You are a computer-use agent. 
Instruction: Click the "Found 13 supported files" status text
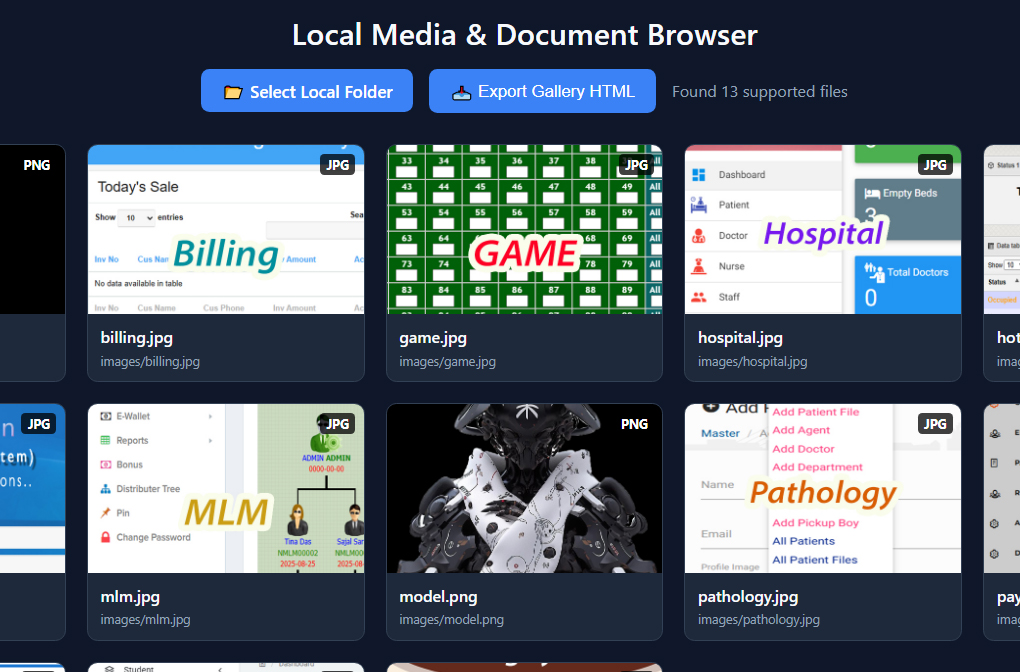pyautogui.click(x=760, y=92)
